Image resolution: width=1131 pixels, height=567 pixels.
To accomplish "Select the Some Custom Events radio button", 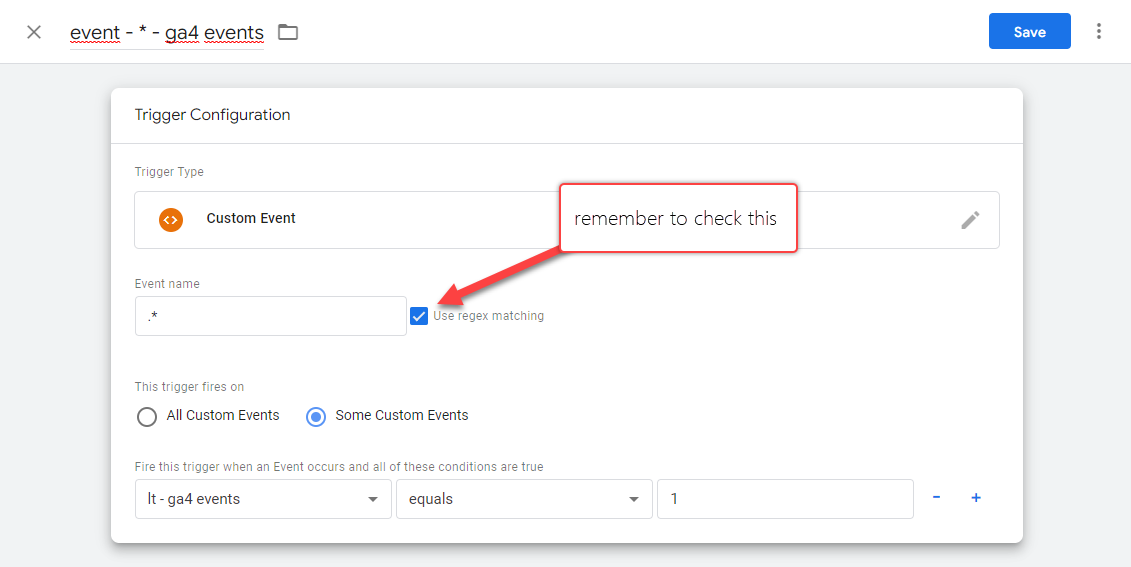I will coord(316,416).
